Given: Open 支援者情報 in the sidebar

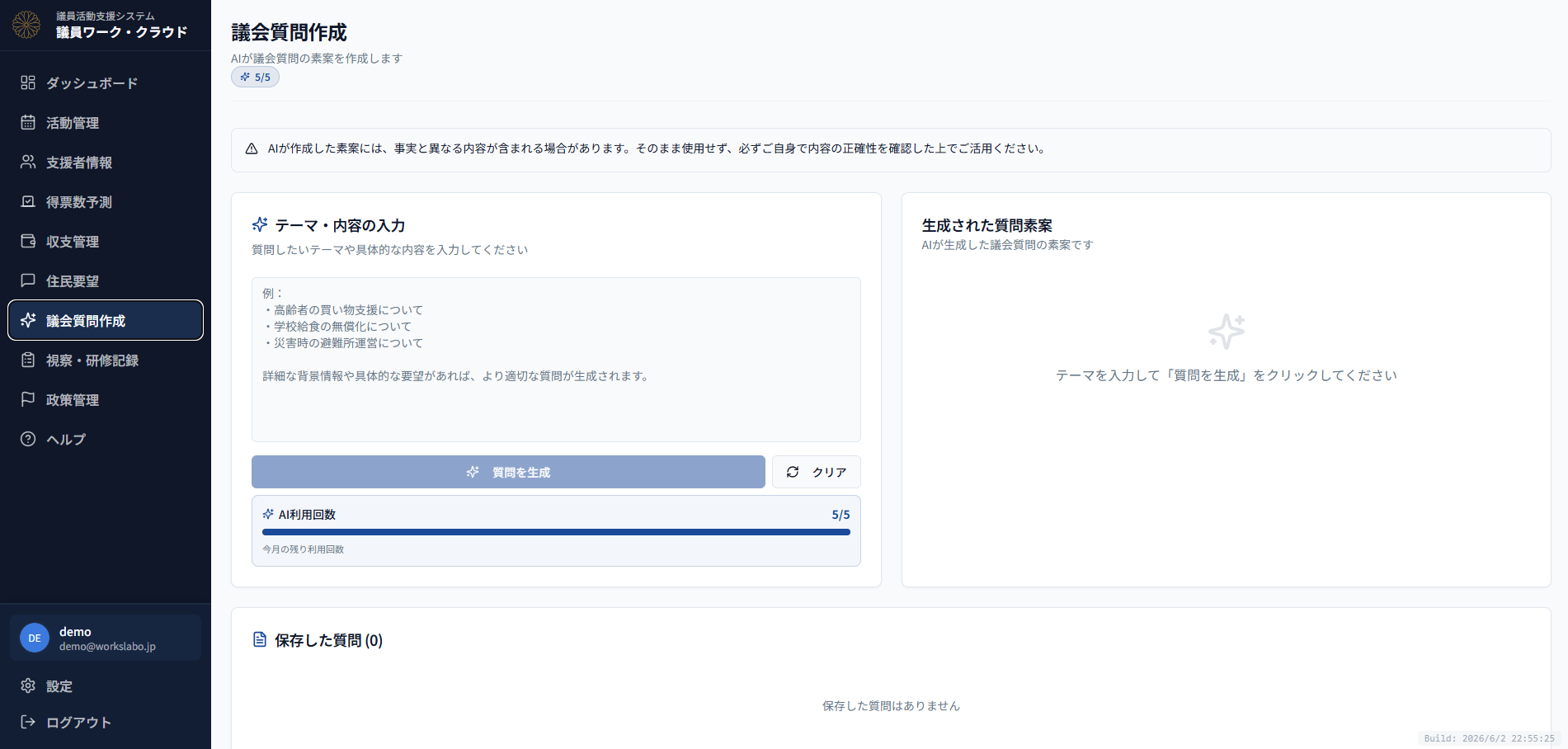Looking at the screenshot, I should tap(106, 162).
